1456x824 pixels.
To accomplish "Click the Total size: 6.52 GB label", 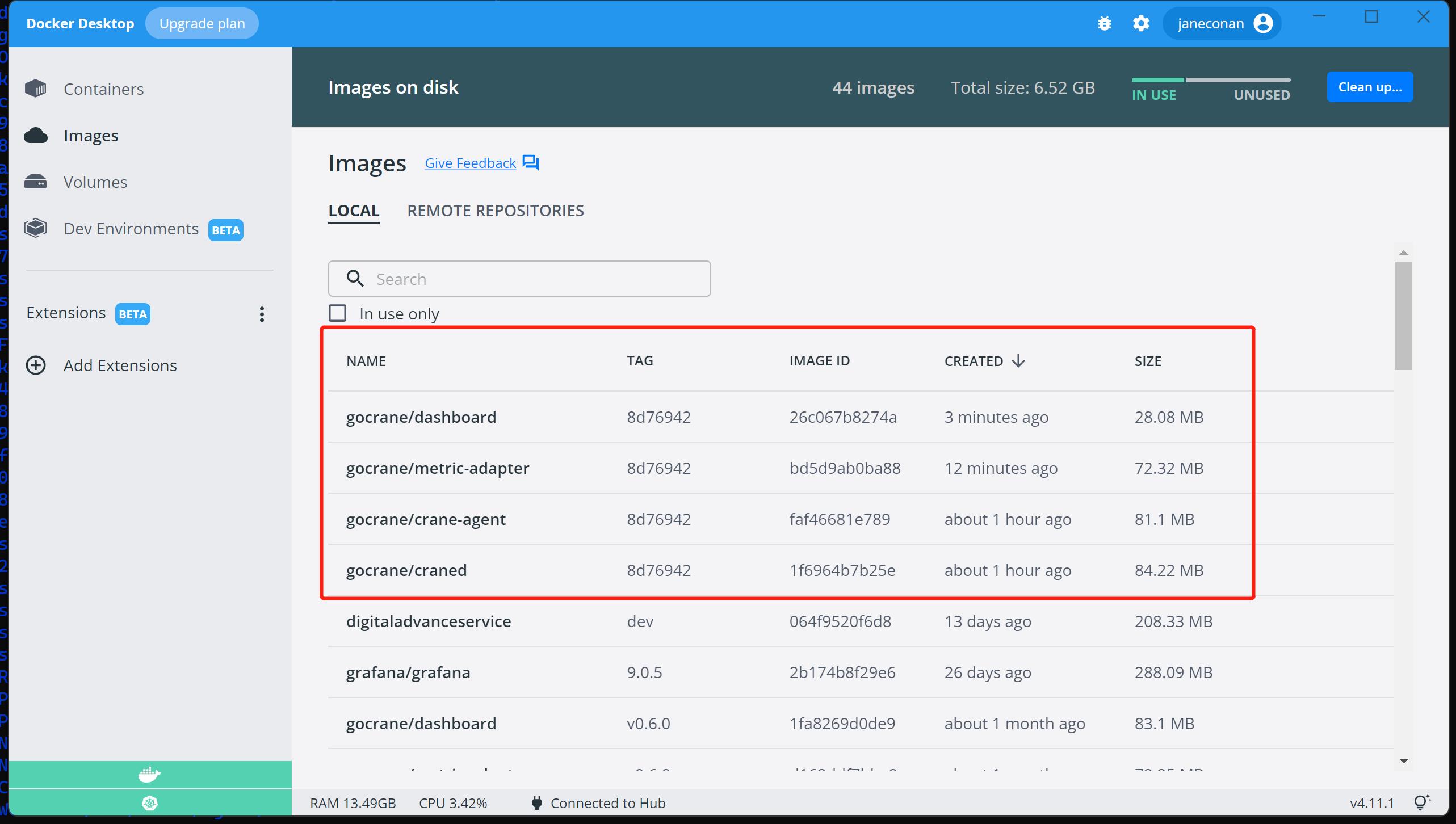I will point(1023,87).
